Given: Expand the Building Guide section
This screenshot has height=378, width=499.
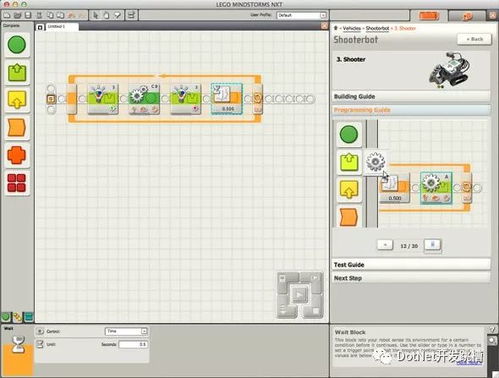Looking at the screenshot, I should coord(411,96).
